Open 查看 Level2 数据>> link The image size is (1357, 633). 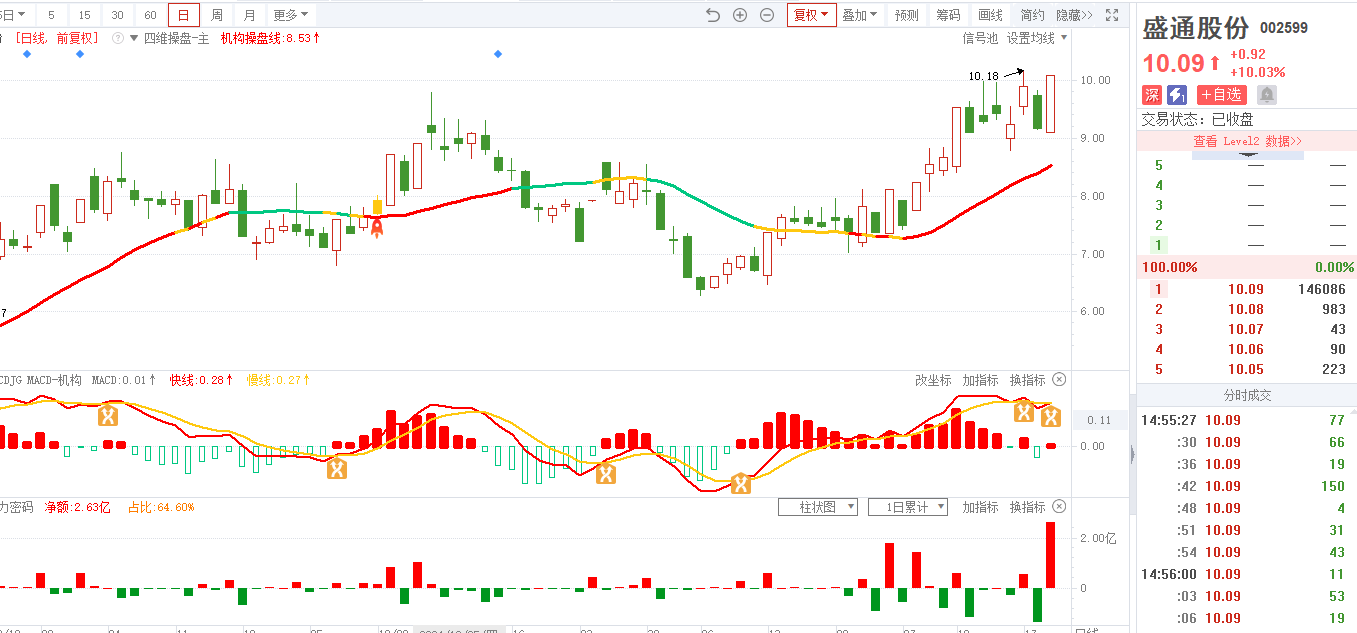[x=1247, y=141]
